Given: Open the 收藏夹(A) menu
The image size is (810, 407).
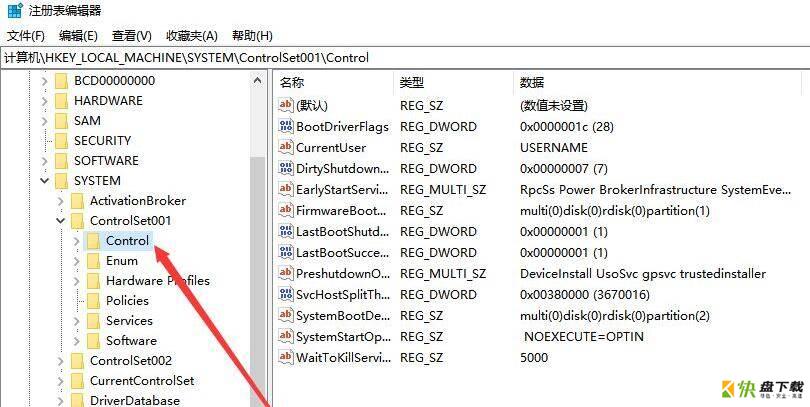Looking at the screenshot, I should pyautogui.click(x=192, y=36).
